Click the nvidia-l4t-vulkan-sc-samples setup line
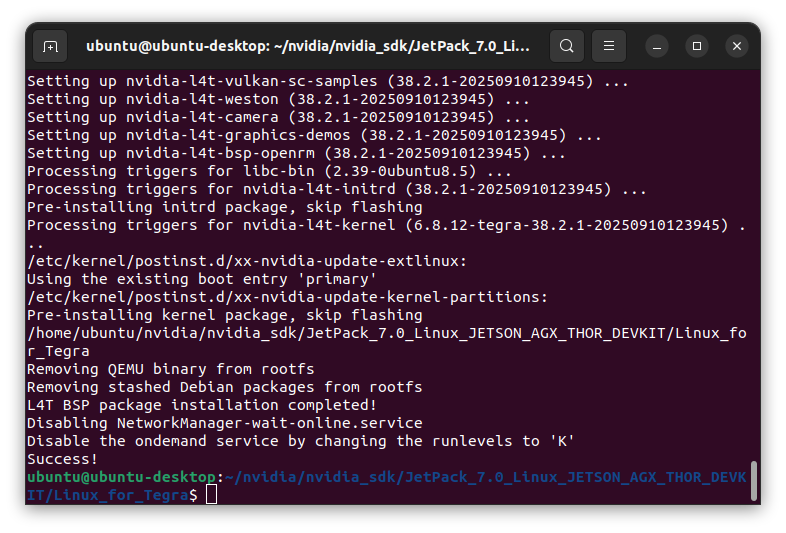Image resolution: width=786 pixels, height=533 pixels. [x=328, y=81]
